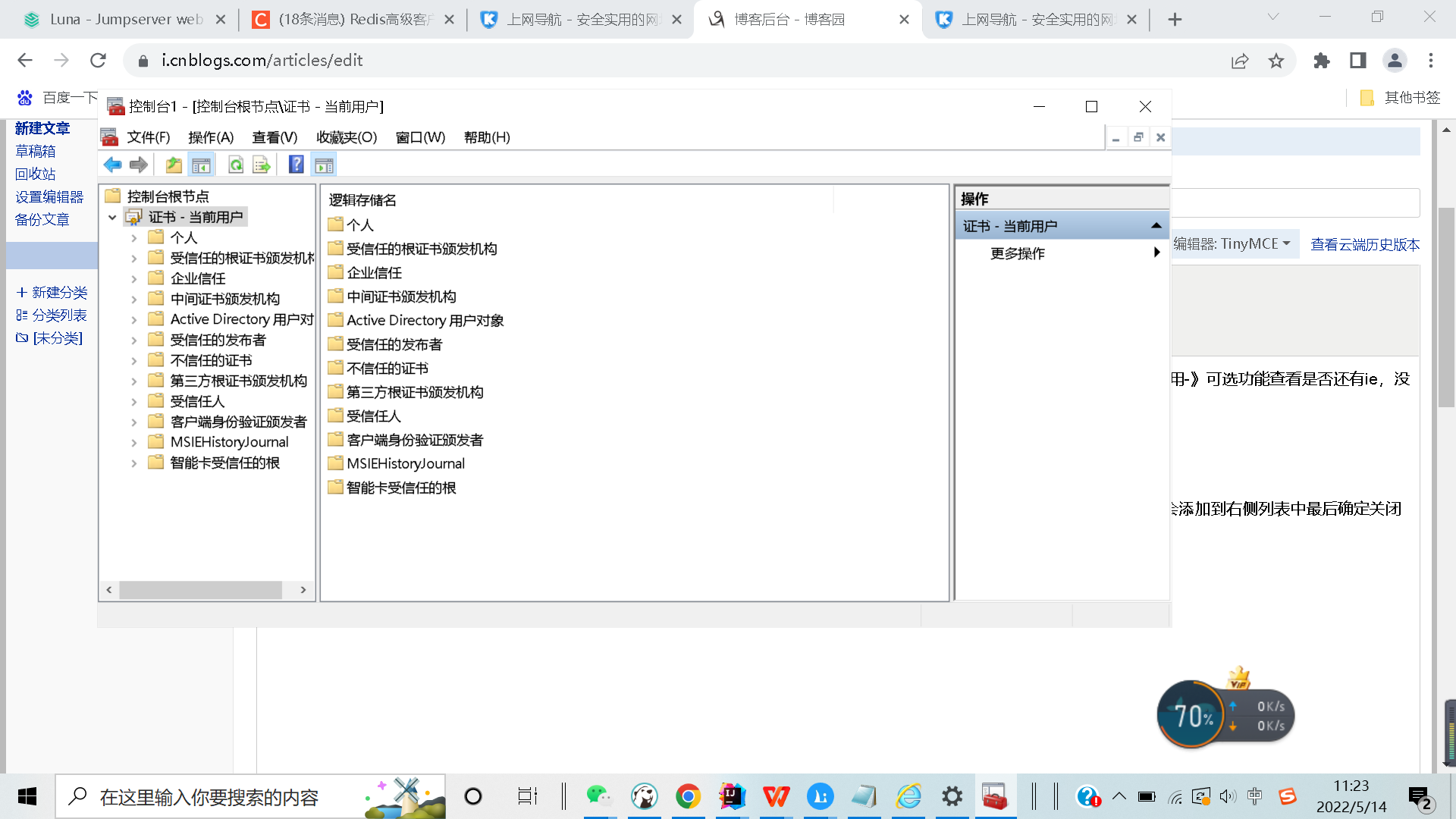Click the Export List toolbar icon
The width and height of the screenshot is (1456, 819).
[262, 165]
